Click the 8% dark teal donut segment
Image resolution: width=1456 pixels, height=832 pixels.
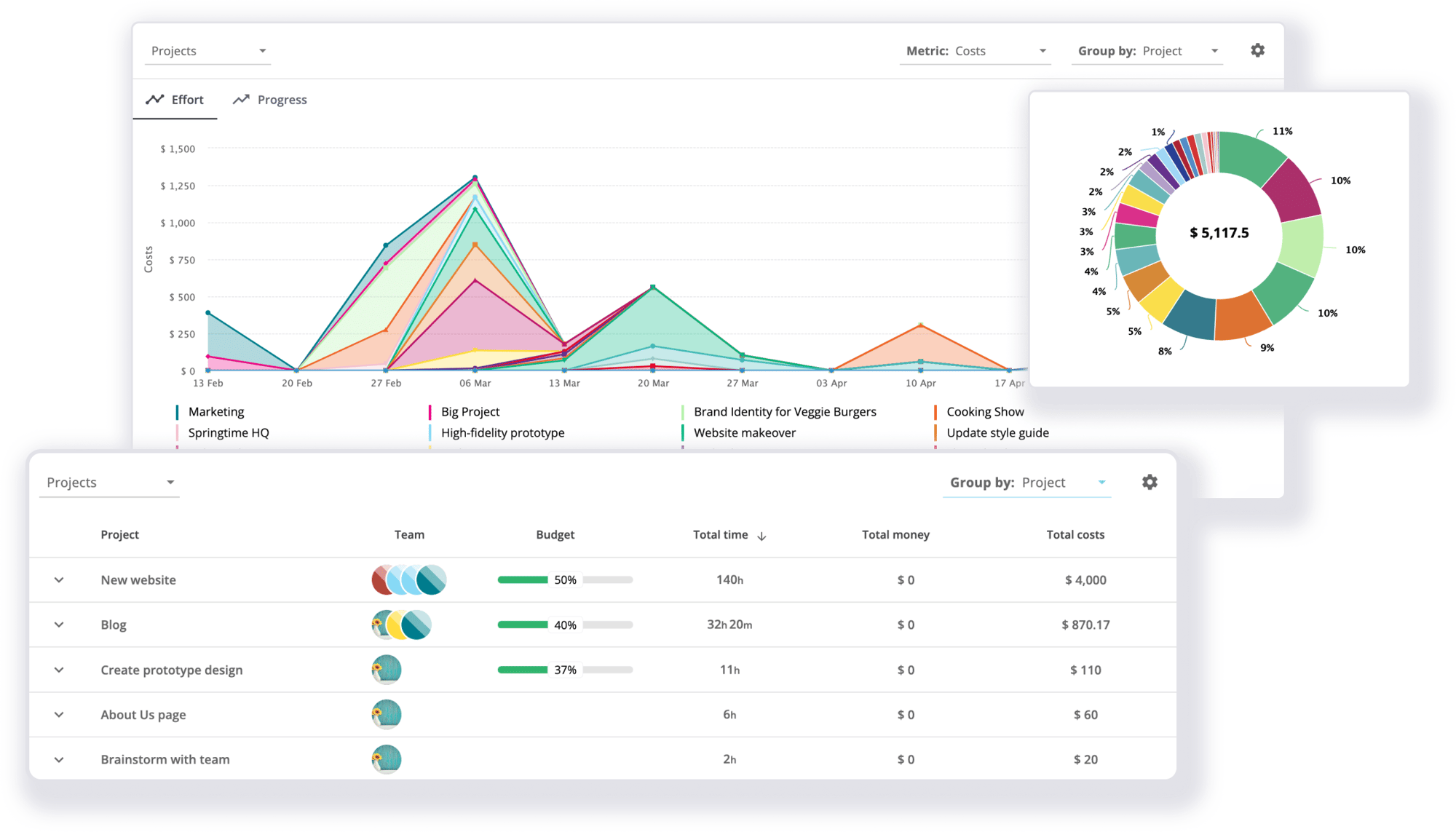[x=1192, y=315]
